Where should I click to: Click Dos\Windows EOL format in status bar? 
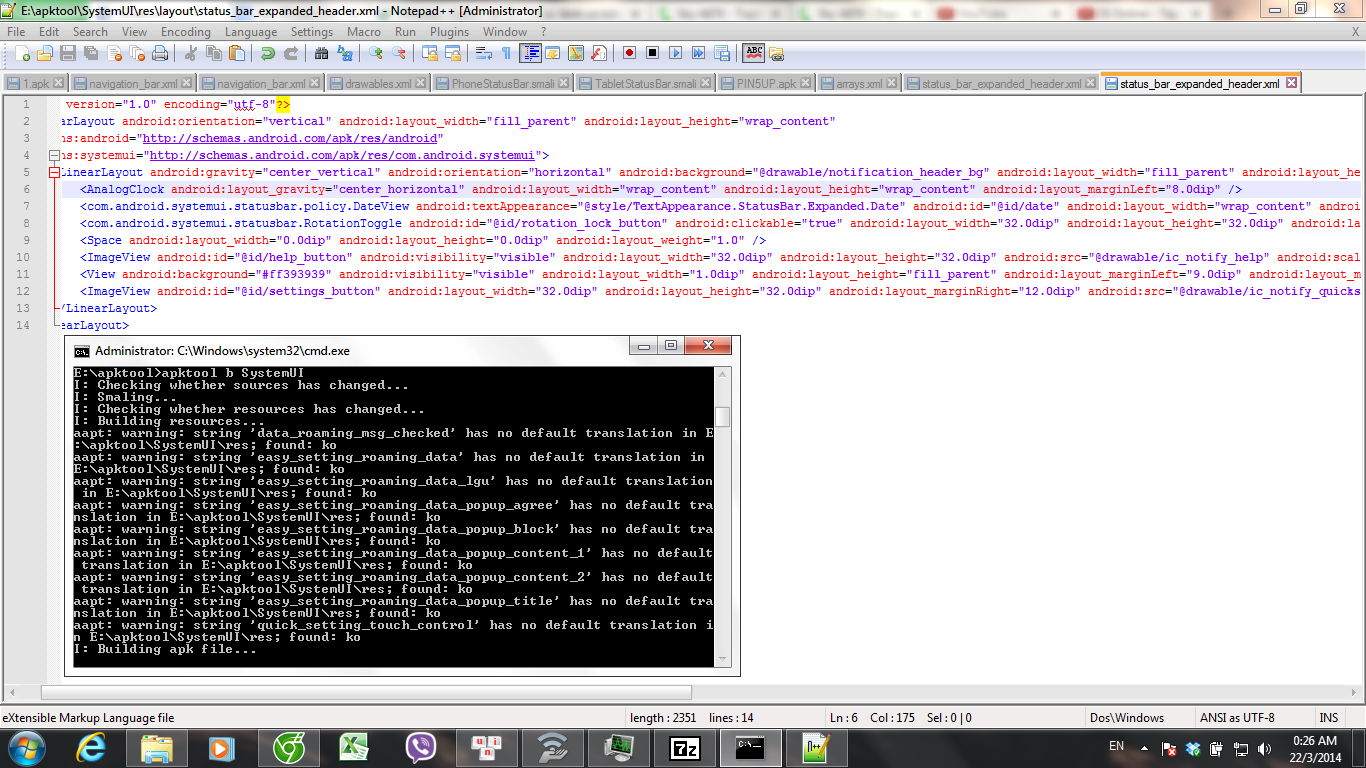(1126, 718)
